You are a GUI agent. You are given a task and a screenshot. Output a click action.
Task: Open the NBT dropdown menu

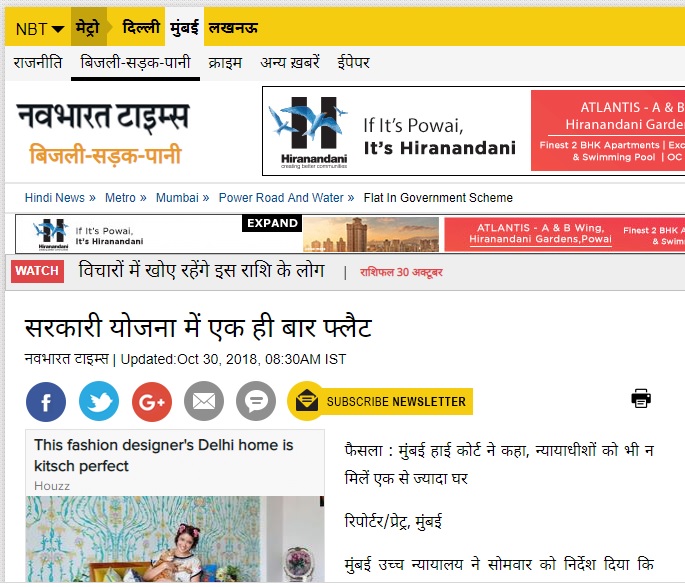[x=40, y=29]
